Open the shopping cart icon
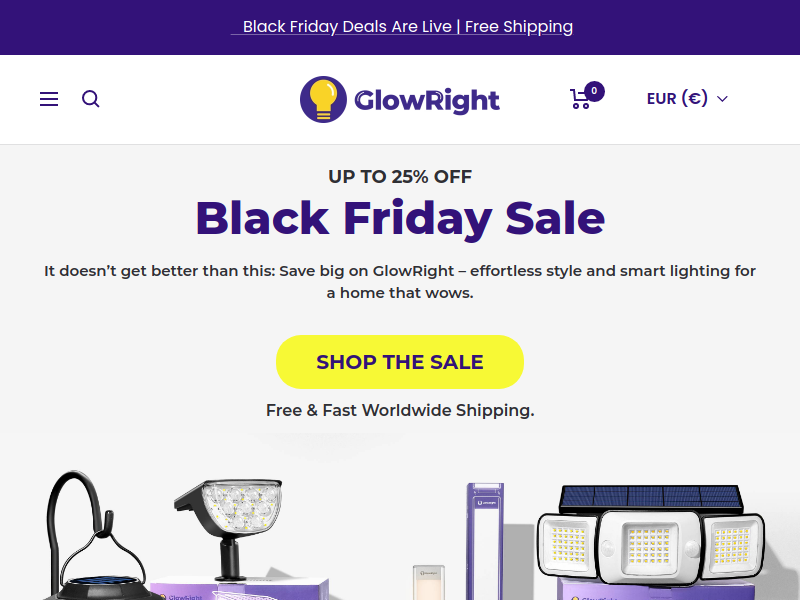Image resolution: width=800 pixels, height=600 pixels. [x=581, y=99]
